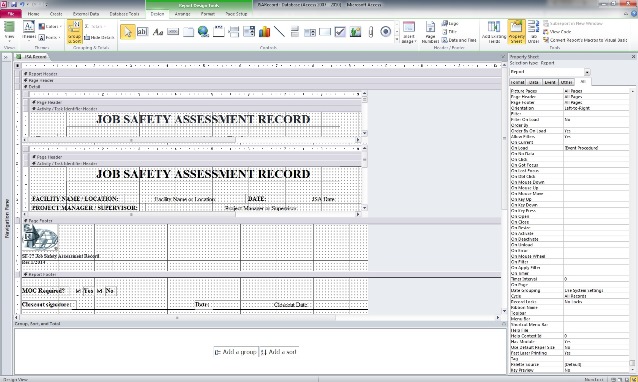Click Add a group button
Image resolution: width=638 pixels, height=382 pixels.
236,352
